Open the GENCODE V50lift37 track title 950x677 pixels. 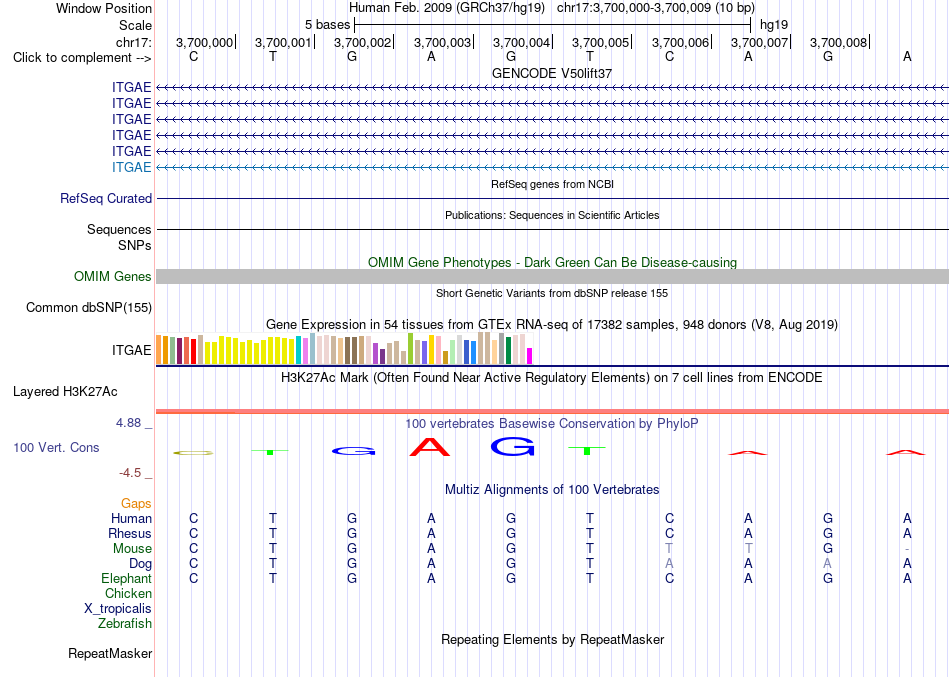coord(552,73)
